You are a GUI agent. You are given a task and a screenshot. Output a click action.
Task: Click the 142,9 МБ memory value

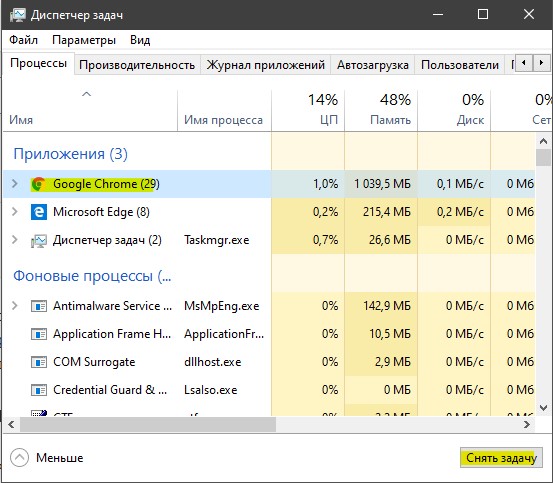click(387, 306)
